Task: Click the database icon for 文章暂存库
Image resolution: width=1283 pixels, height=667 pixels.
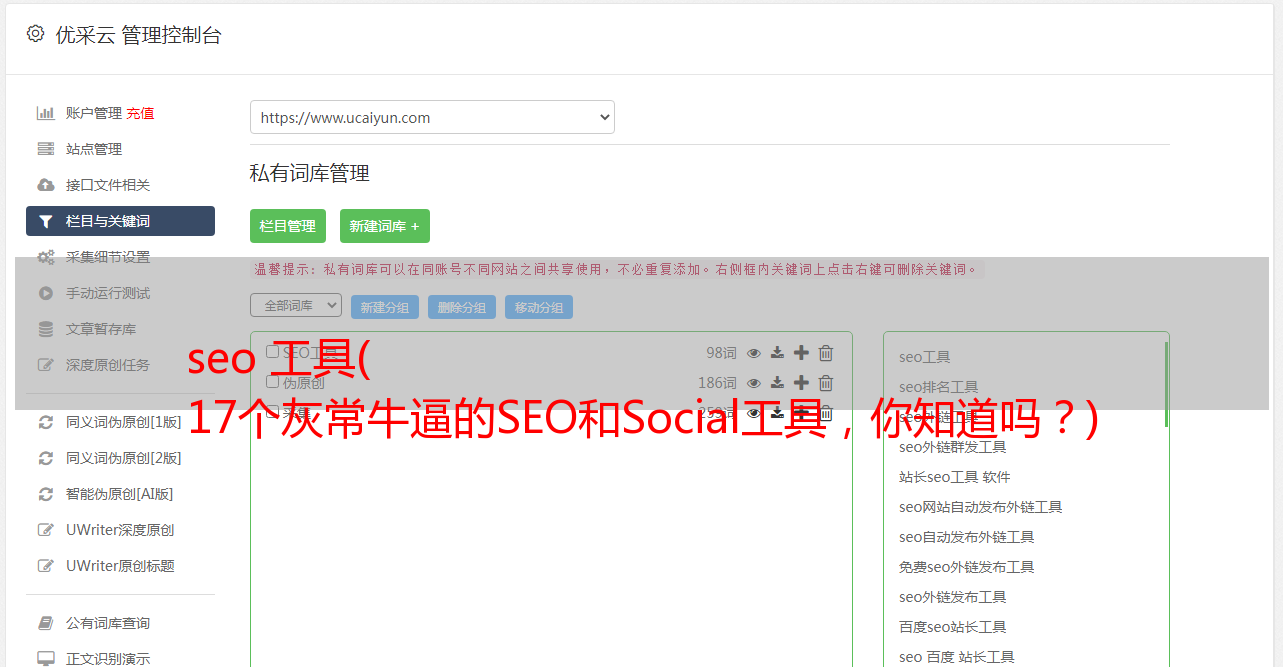Action: 45,329
